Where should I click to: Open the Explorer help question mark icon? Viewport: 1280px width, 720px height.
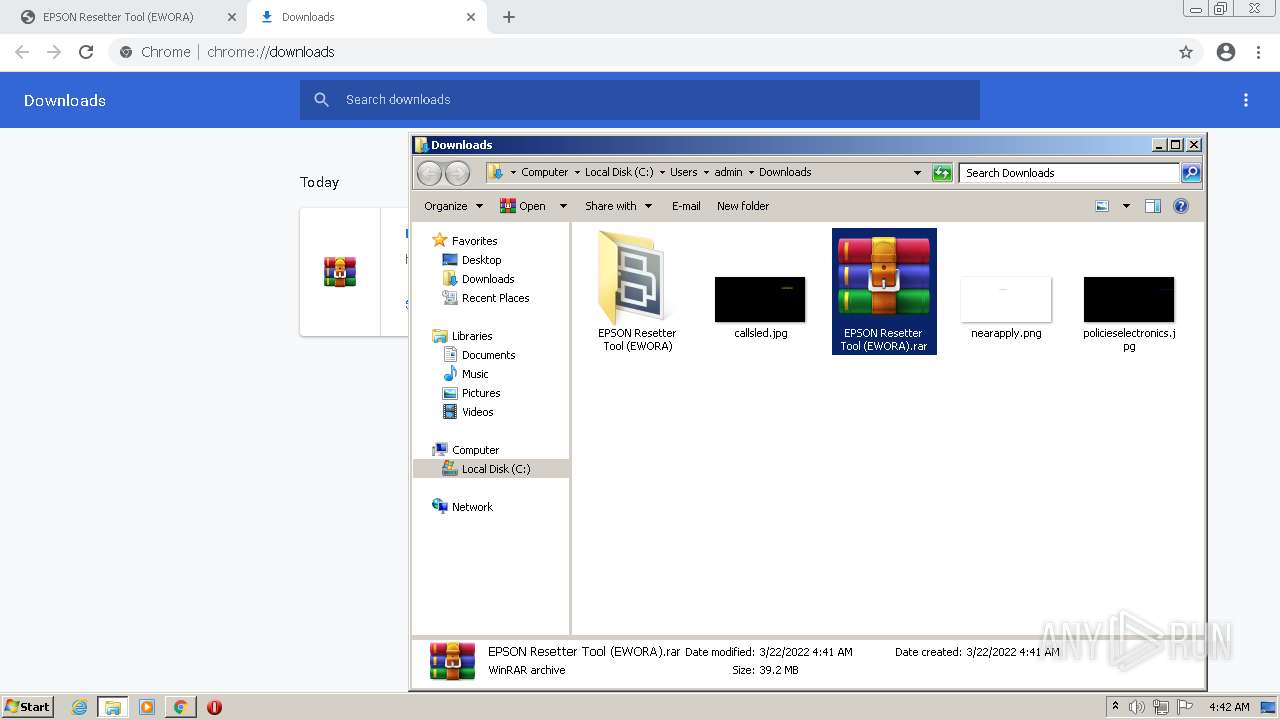tap(1181, 206)
